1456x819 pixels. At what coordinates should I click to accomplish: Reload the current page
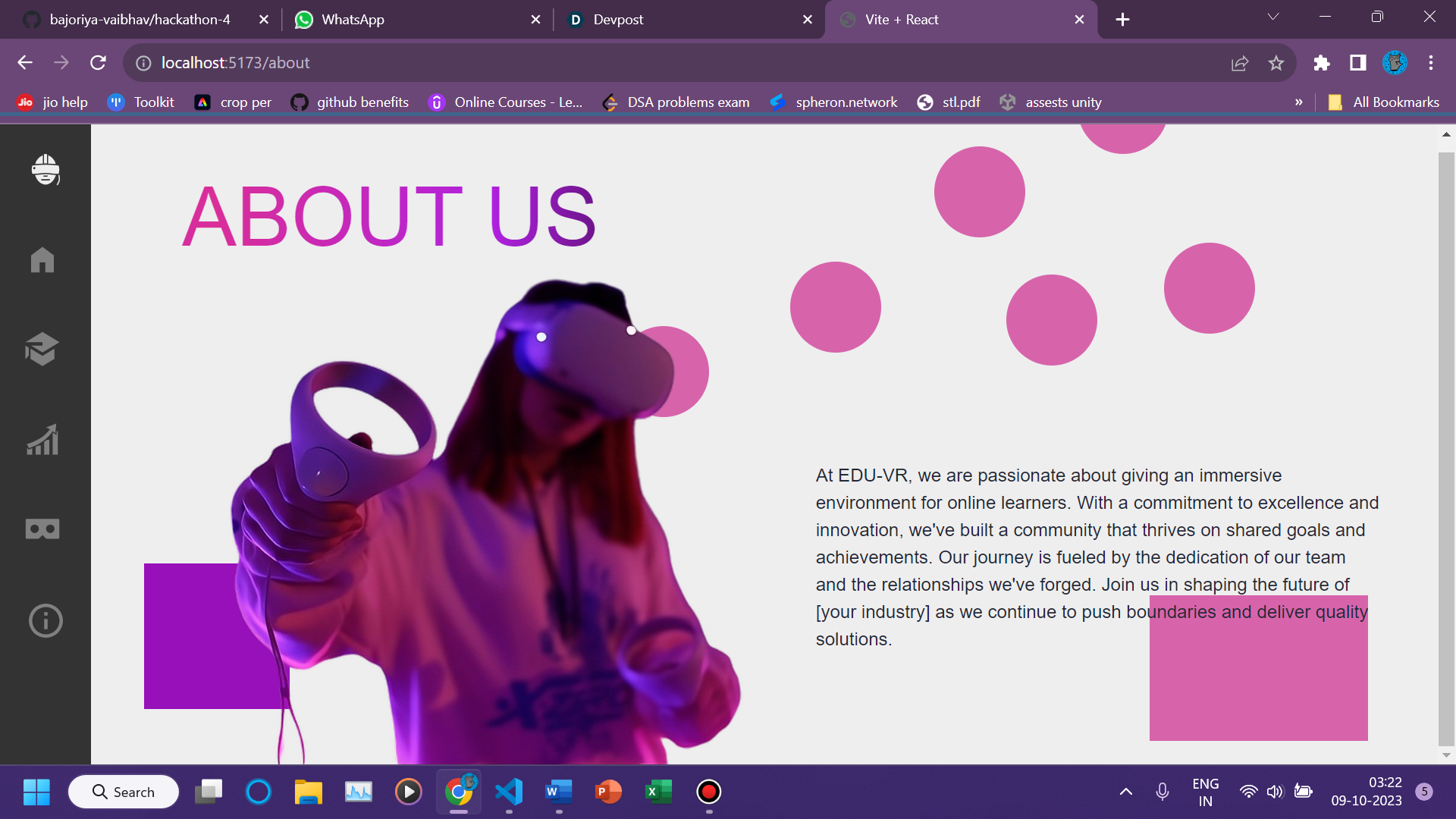point(98,63)
